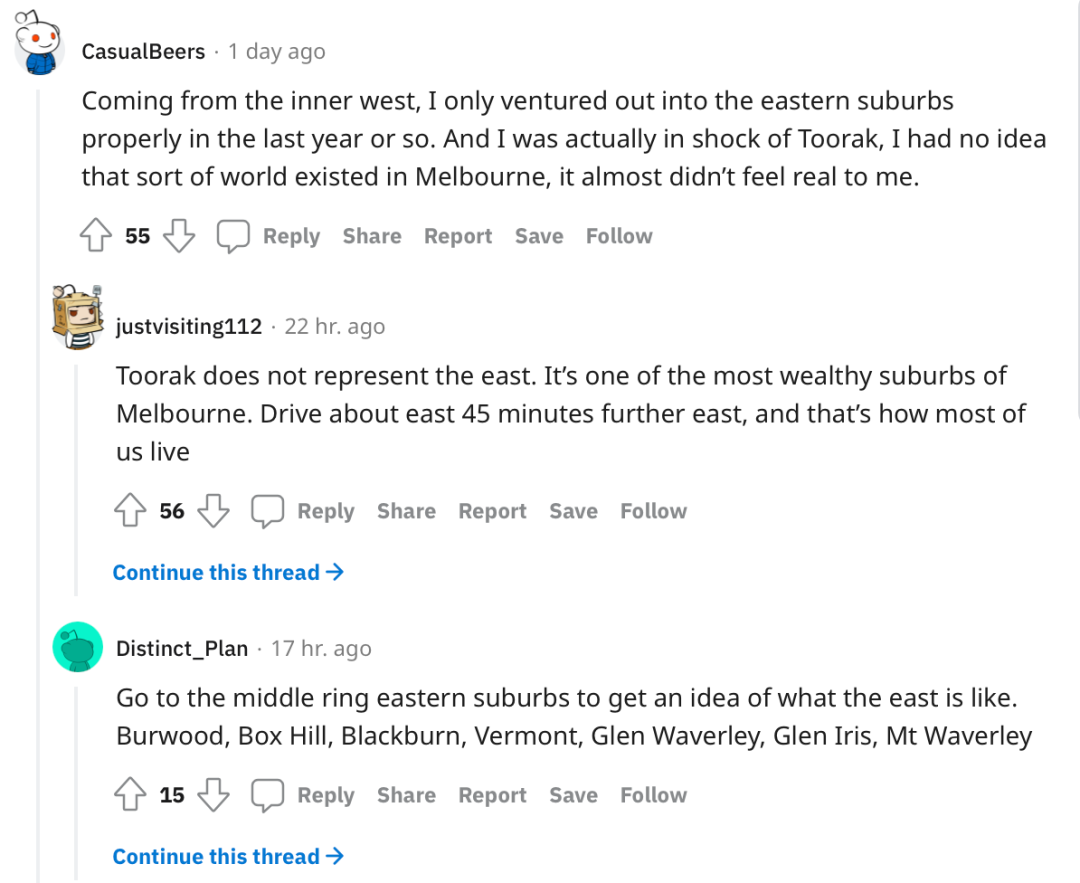Save justvisiting112's comment
Screen dimensions: 1080x883
(x=573, y=511)
